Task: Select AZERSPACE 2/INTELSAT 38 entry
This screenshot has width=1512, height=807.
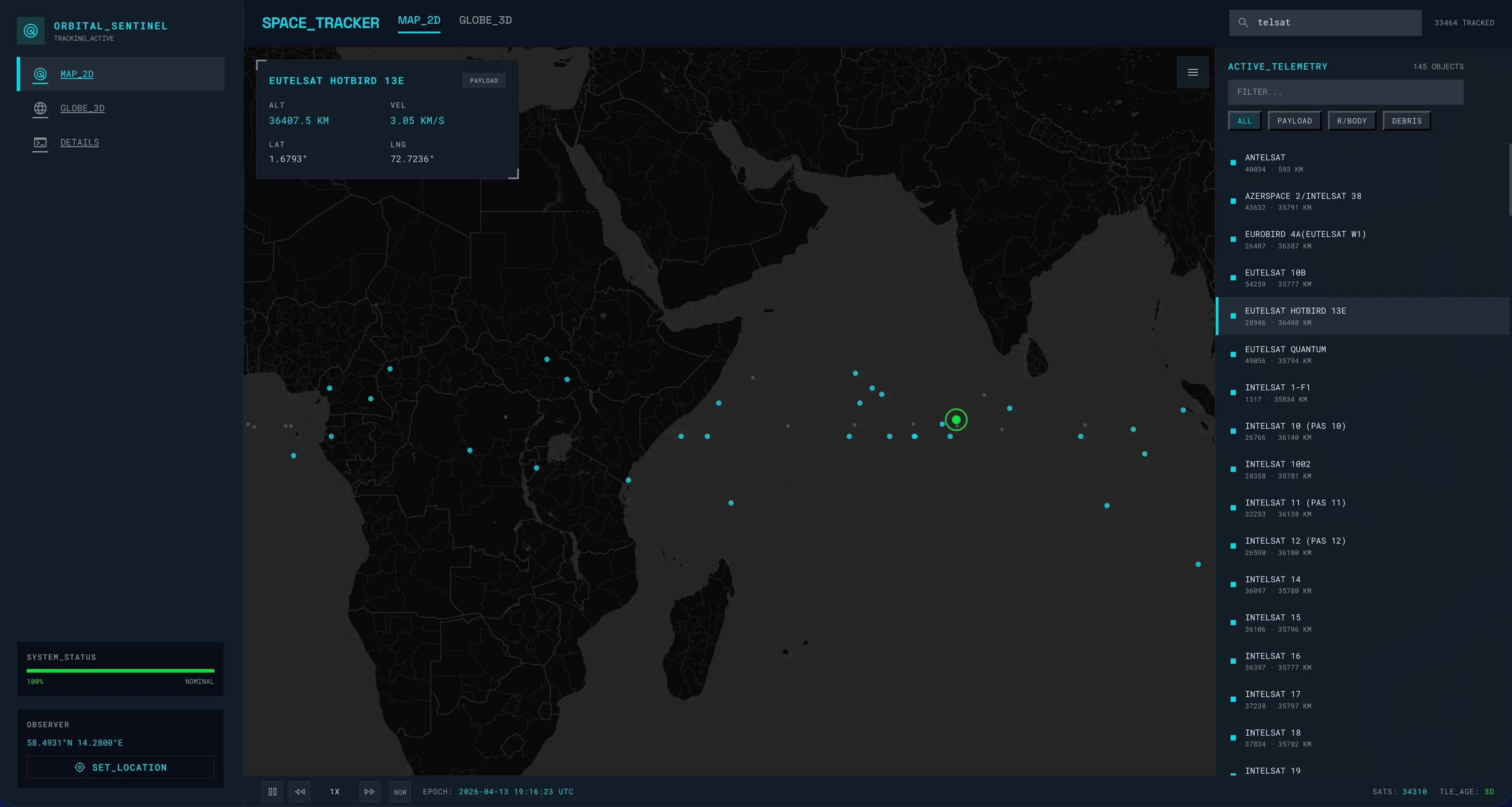Action: [1362, 201]
